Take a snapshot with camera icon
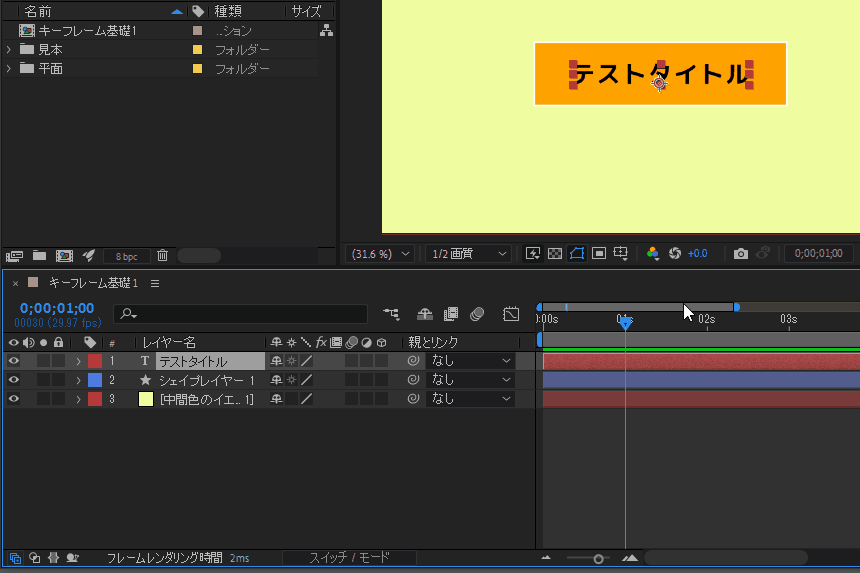860x573 pixels. [740, 253]
